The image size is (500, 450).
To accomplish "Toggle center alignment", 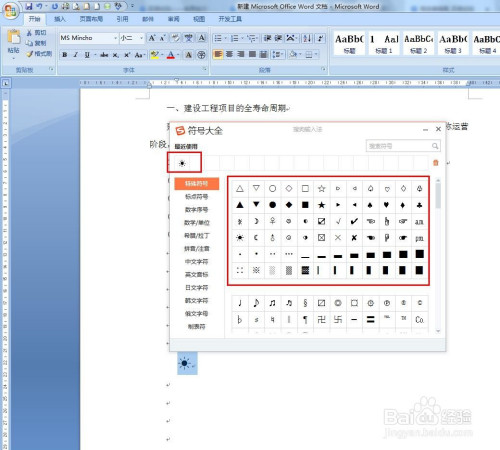I will pyautogui.click(x=229, y=54).
